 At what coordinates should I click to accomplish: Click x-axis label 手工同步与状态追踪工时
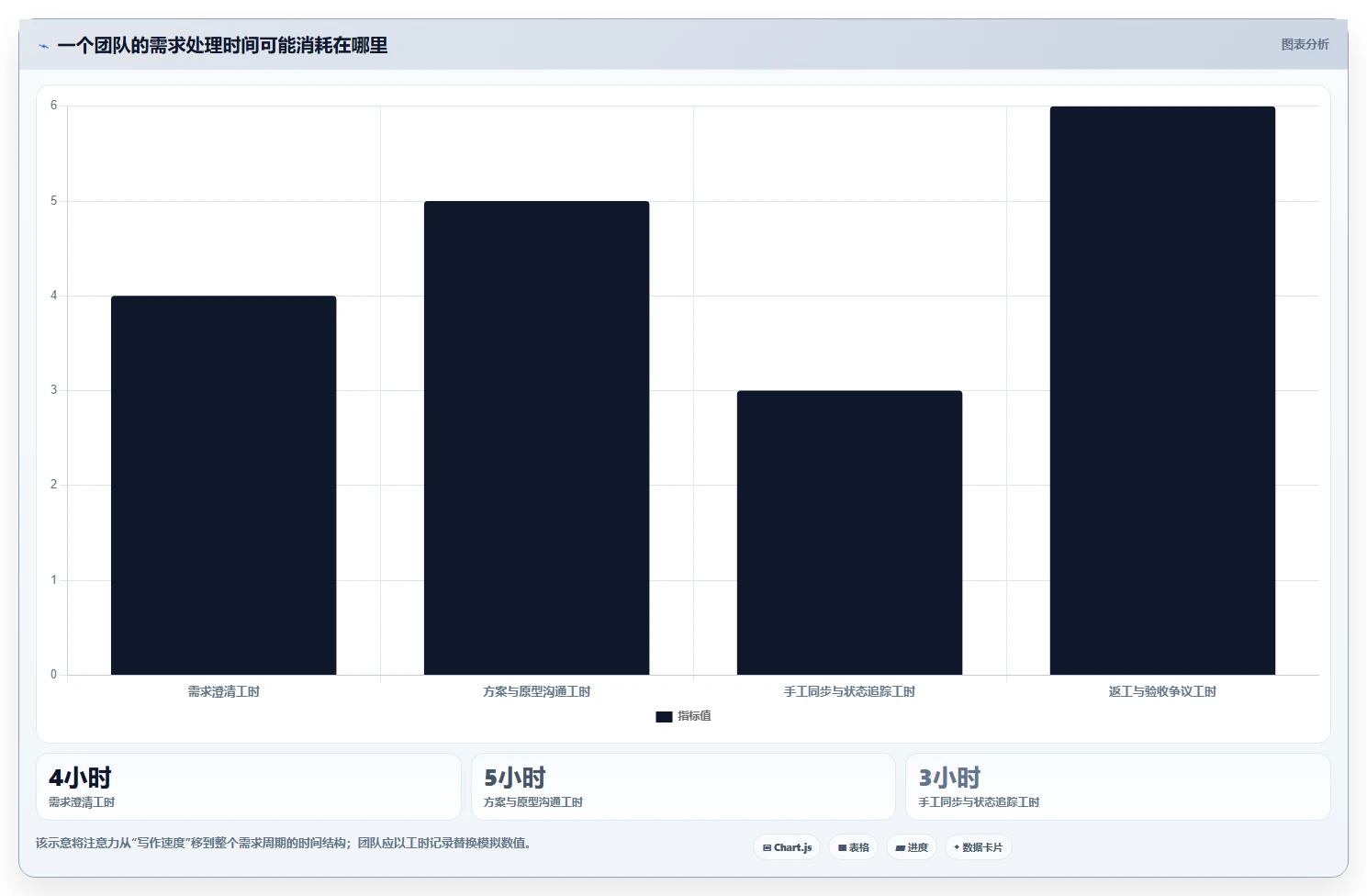coord(849,691)
